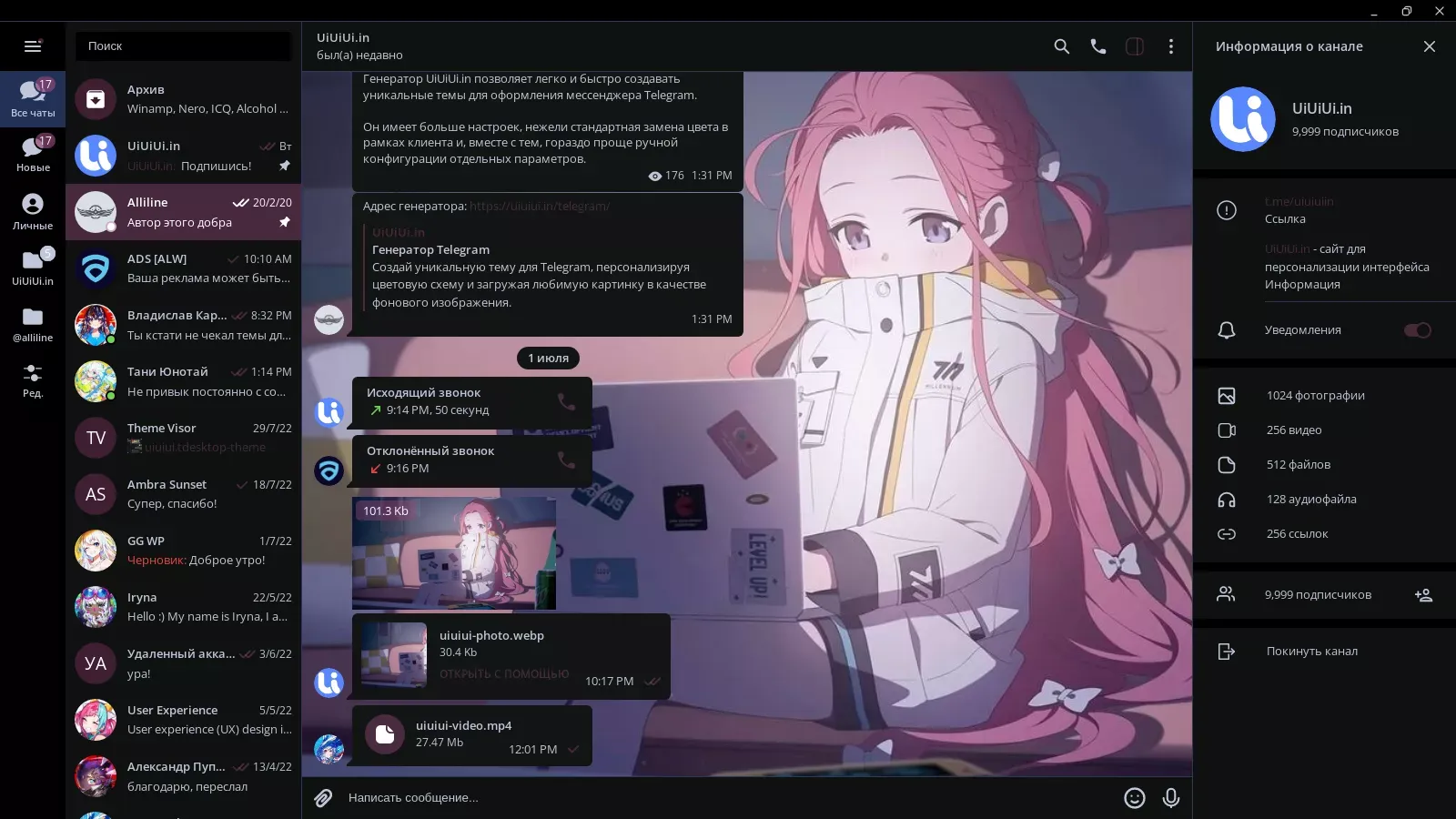Search within the UiUiUi.in chat

click(x=1062, y=46)
